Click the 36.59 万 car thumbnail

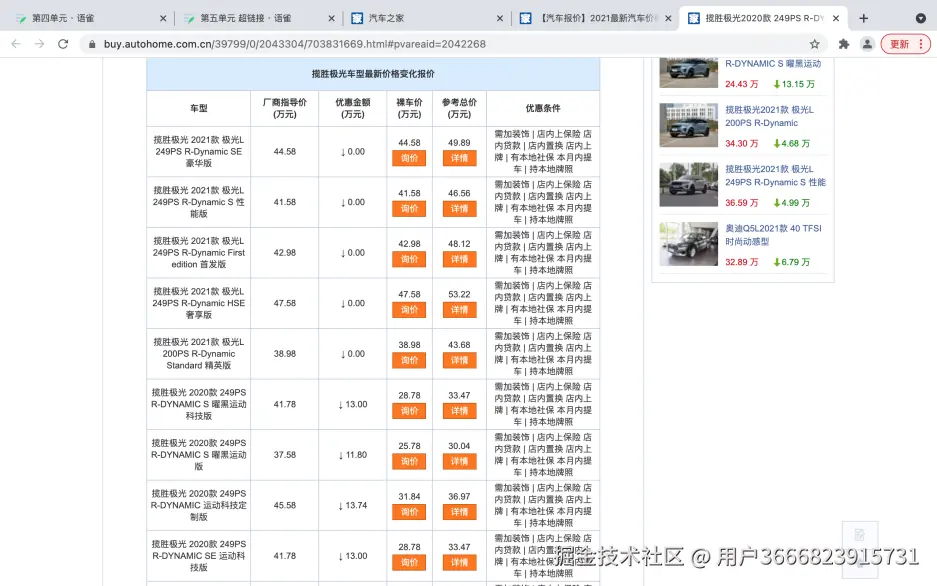coord(688,185)
